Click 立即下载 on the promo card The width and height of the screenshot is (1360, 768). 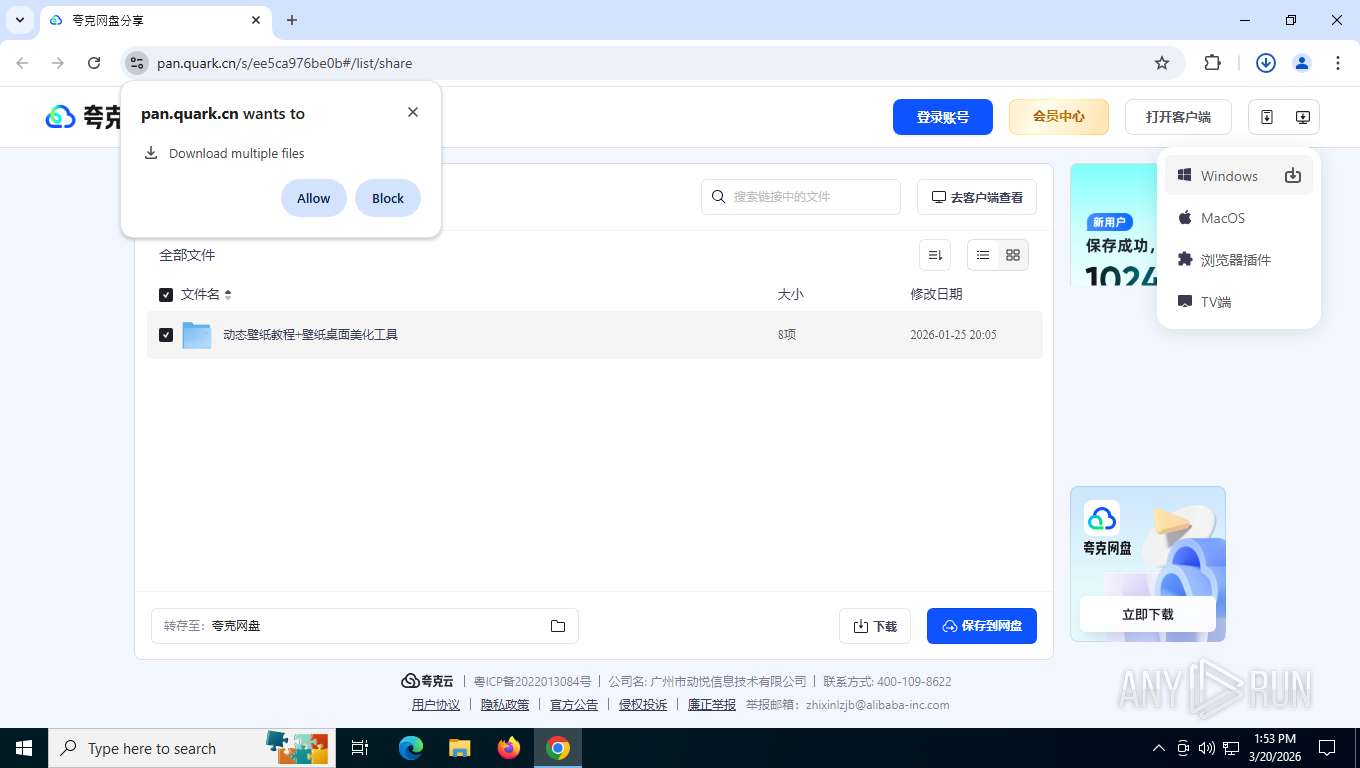pyautogui.click(x=1148, y=614)
